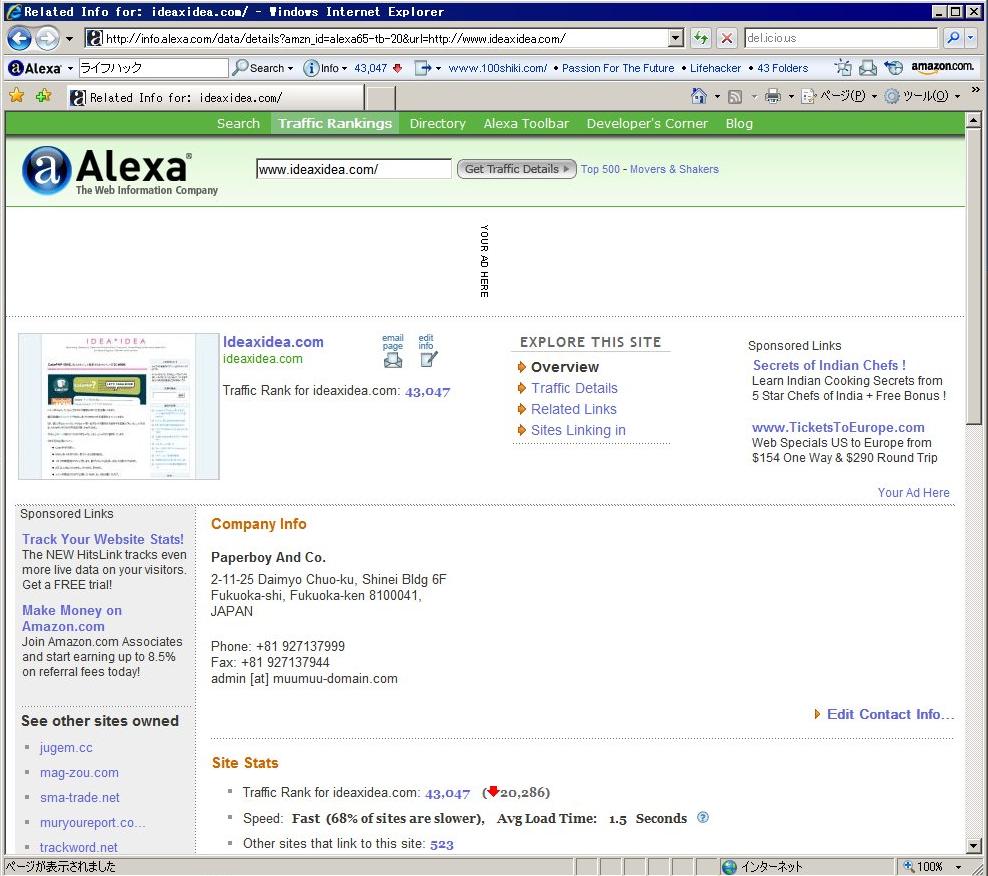The image size is (988, 876).
Task: Click the edit info pencil icon
Action: click(x=428, y=359)
